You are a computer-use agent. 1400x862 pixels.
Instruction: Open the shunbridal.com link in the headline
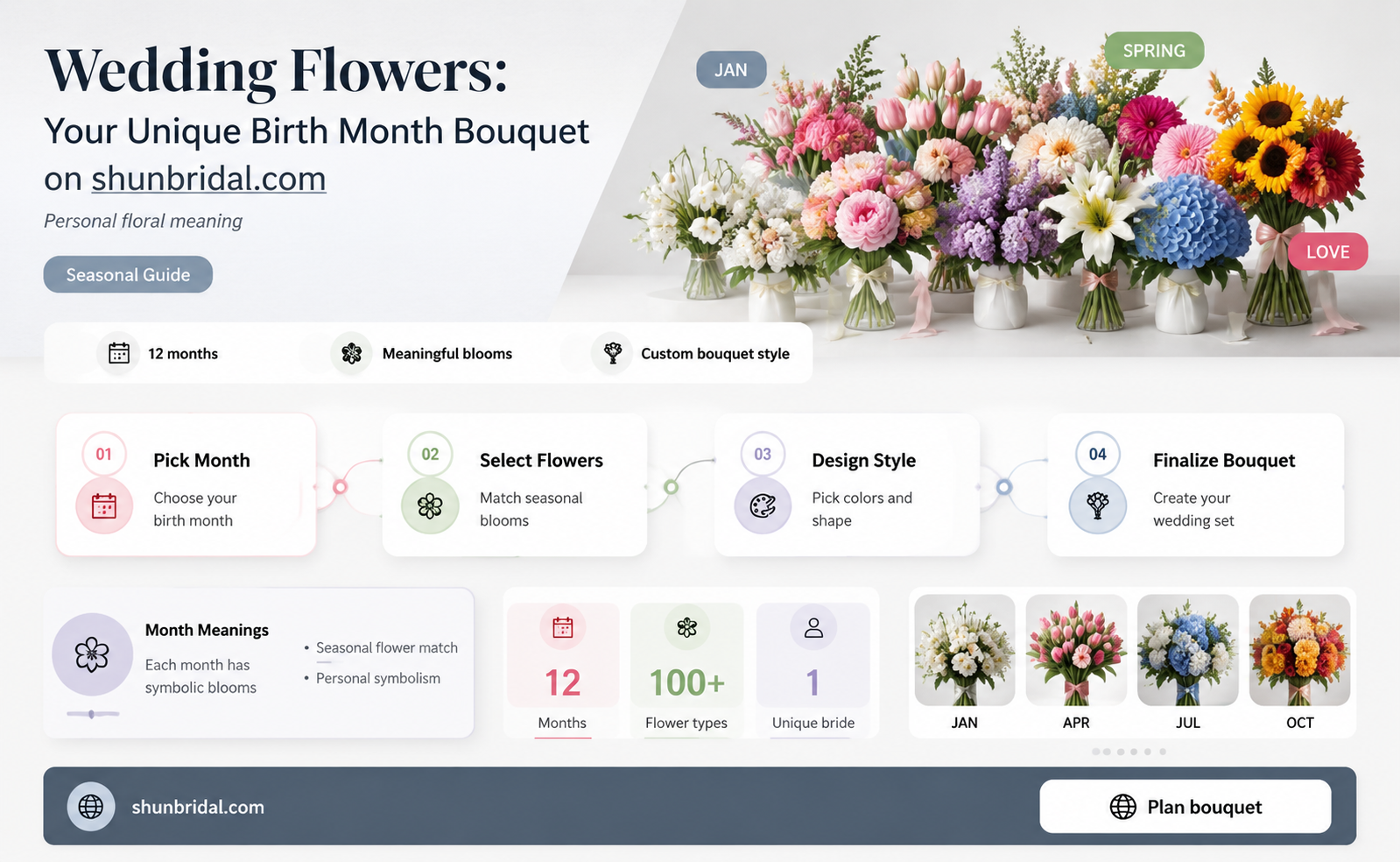click(x=209, y=179)
